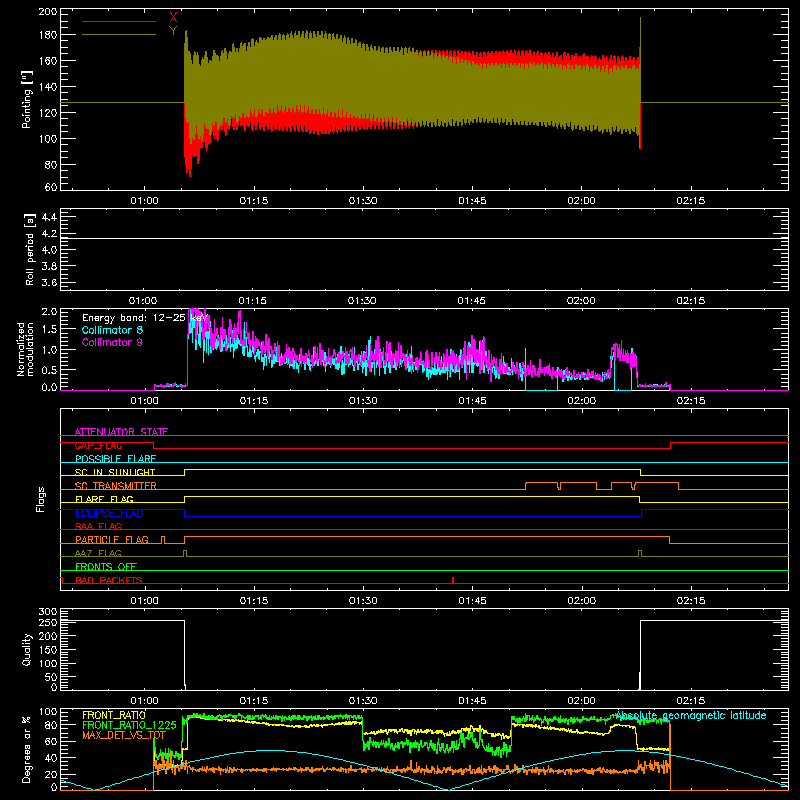
Task: Click the 01:45 time label under the Quality plot
Action: 472,701
